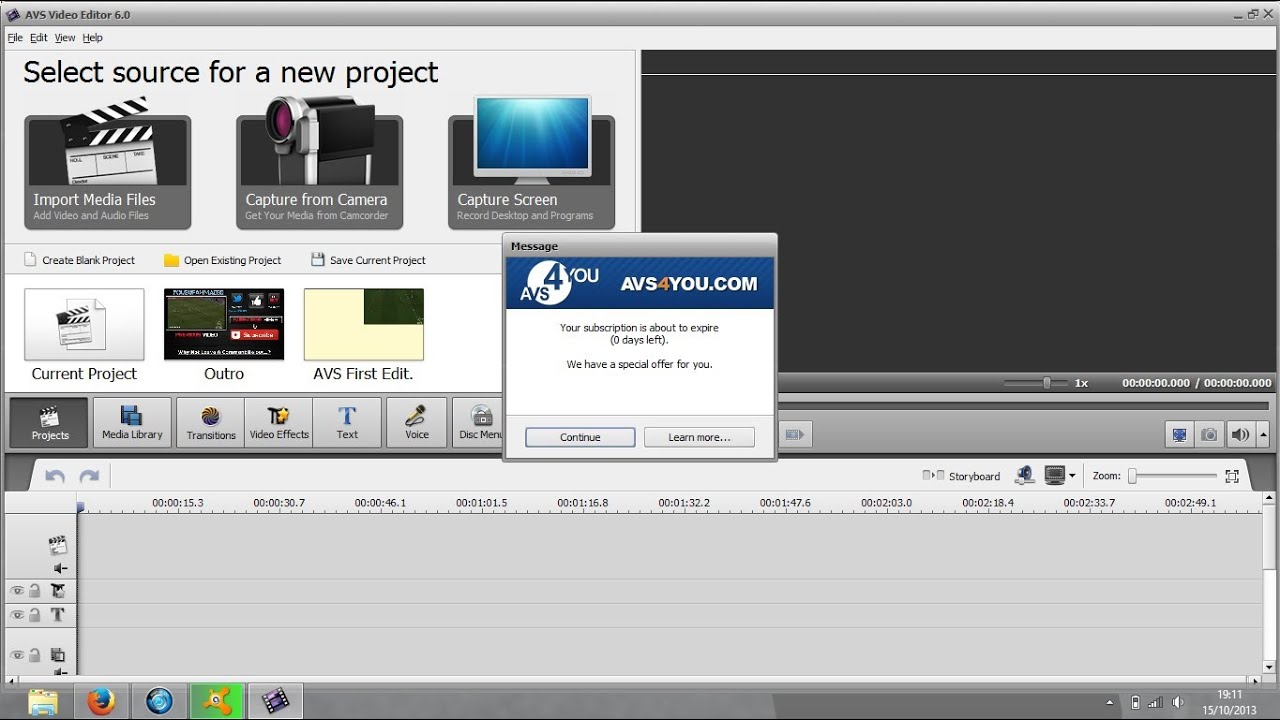Click the text track T icon
Screen dimensions: 1280x720
coord(58,615)
